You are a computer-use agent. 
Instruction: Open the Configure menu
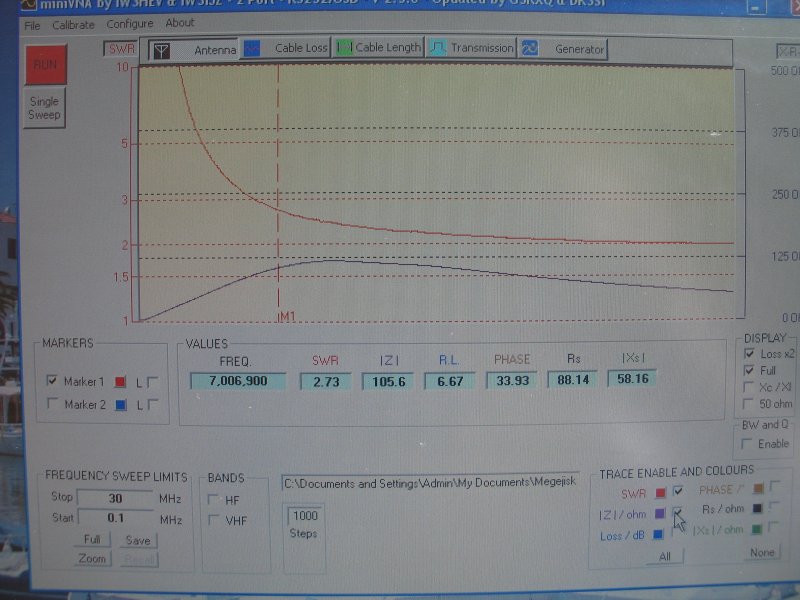click(130, 24)
